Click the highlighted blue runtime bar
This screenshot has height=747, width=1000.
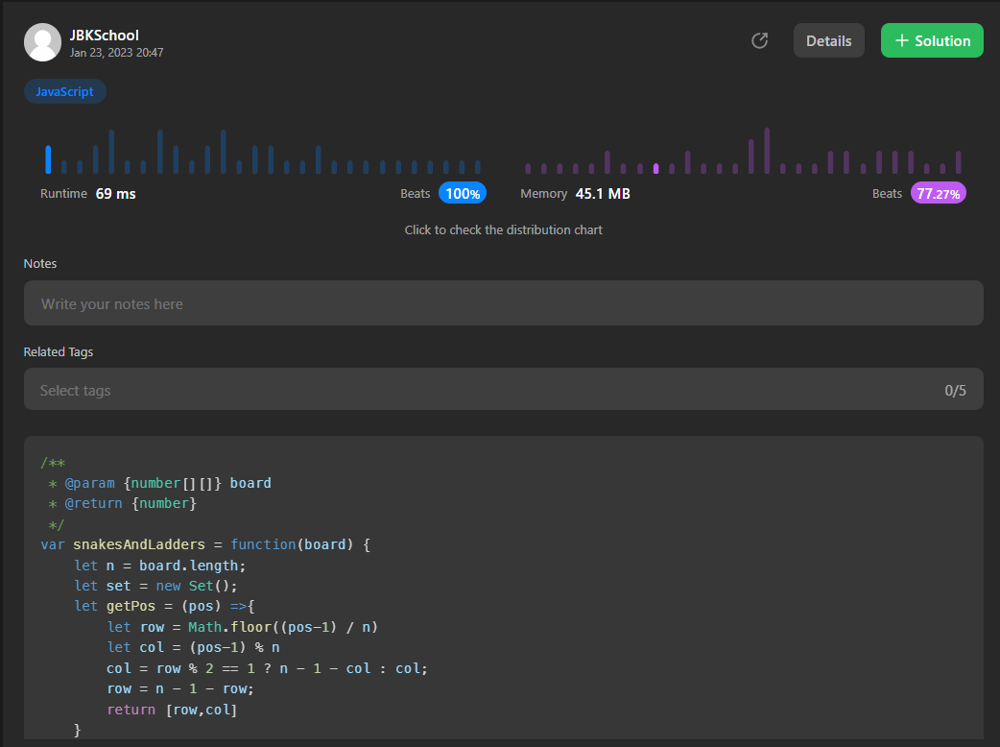pyautogui.click(x=48, y=160)
